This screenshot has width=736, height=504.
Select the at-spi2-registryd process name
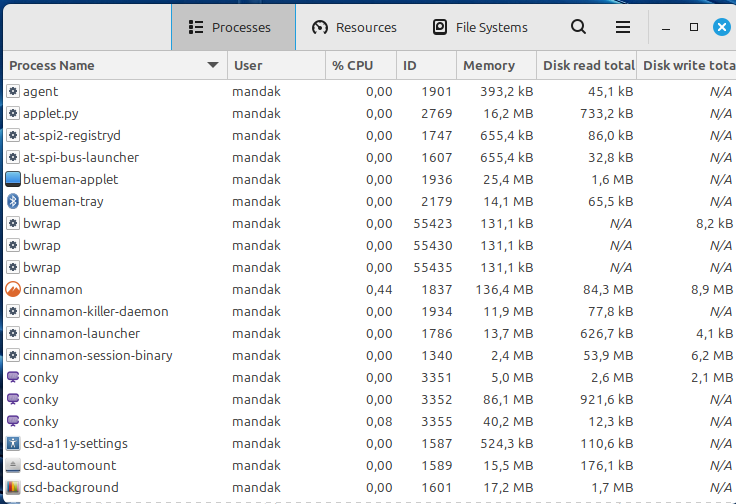[x=72, y=136]
